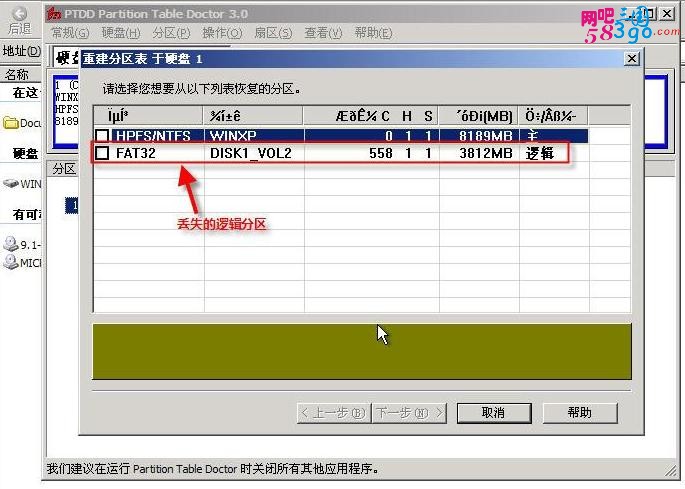The image size is (685, 489).
Task: Close the 重建分区表 dialog
Action: pos(632,59)
